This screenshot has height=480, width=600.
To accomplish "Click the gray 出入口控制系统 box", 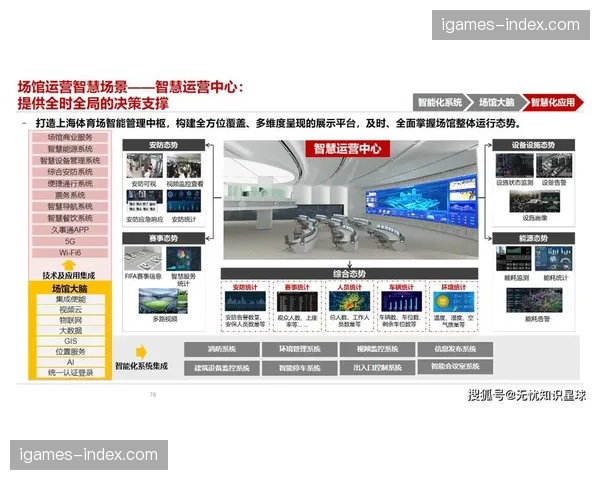I will 378,367.
